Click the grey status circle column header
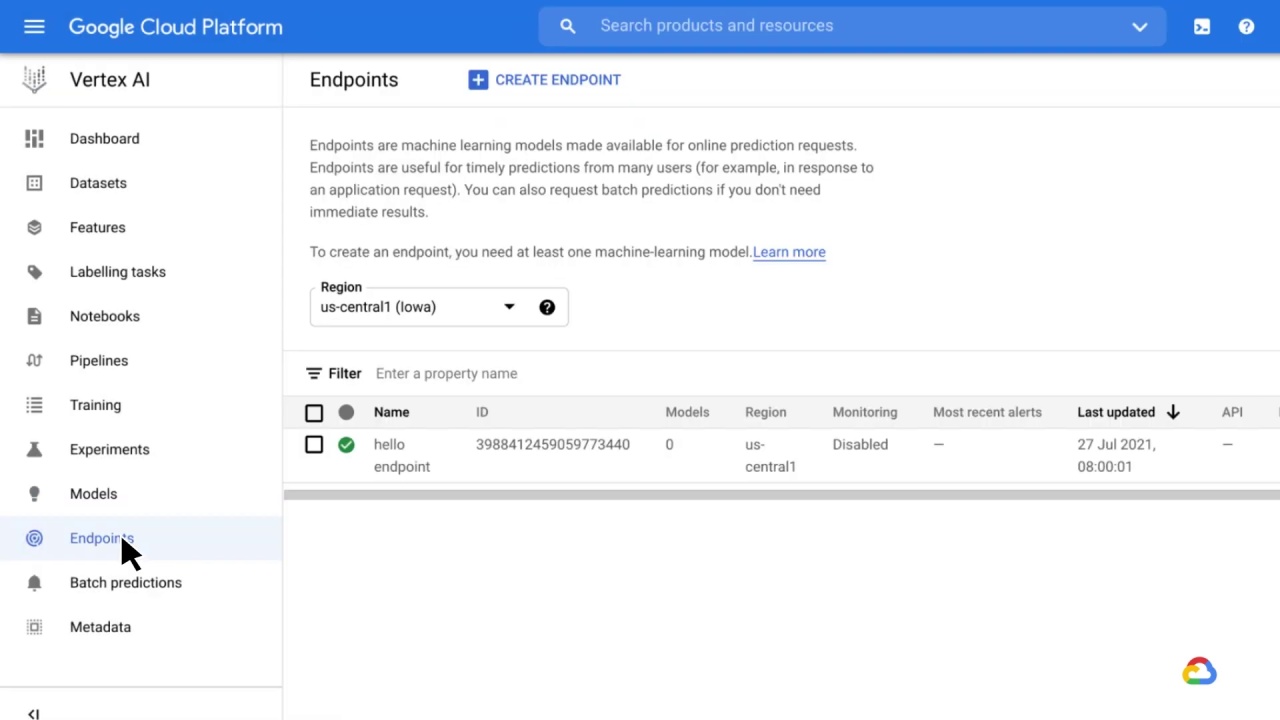Viewport: 1280px width, 720px height. (346, 412)
